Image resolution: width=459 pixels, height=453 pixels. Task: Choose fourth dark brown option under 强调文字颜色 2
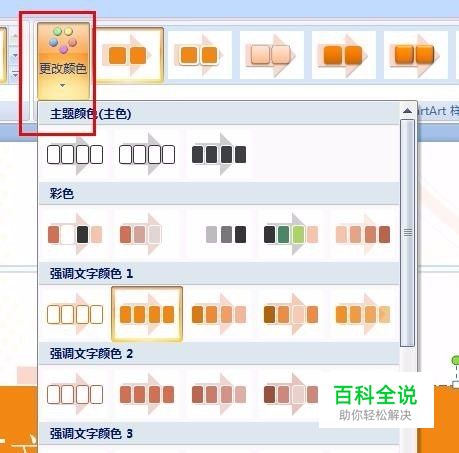tap(291, 394)
